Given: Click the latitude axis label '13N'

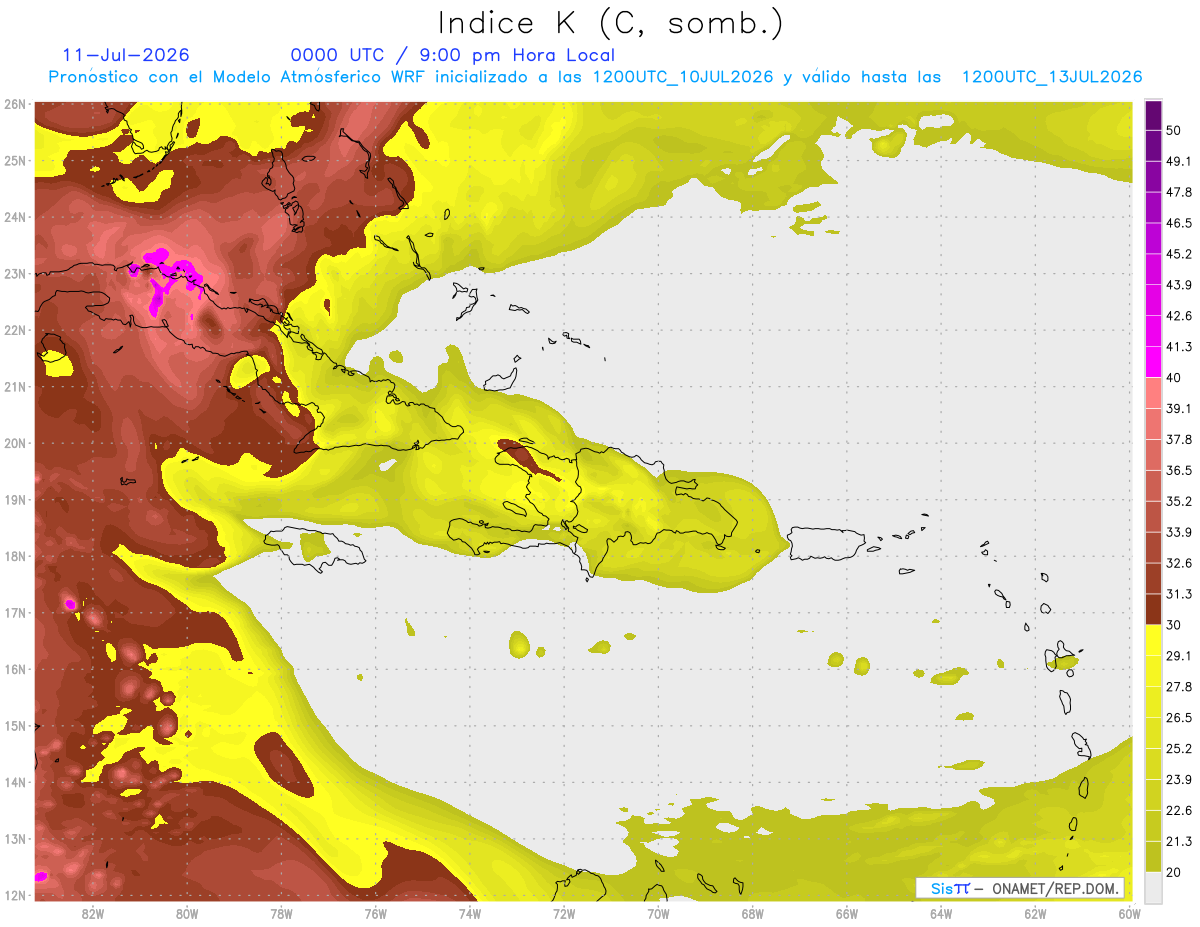Looking at the screenshot, I should tap(15, 838).
